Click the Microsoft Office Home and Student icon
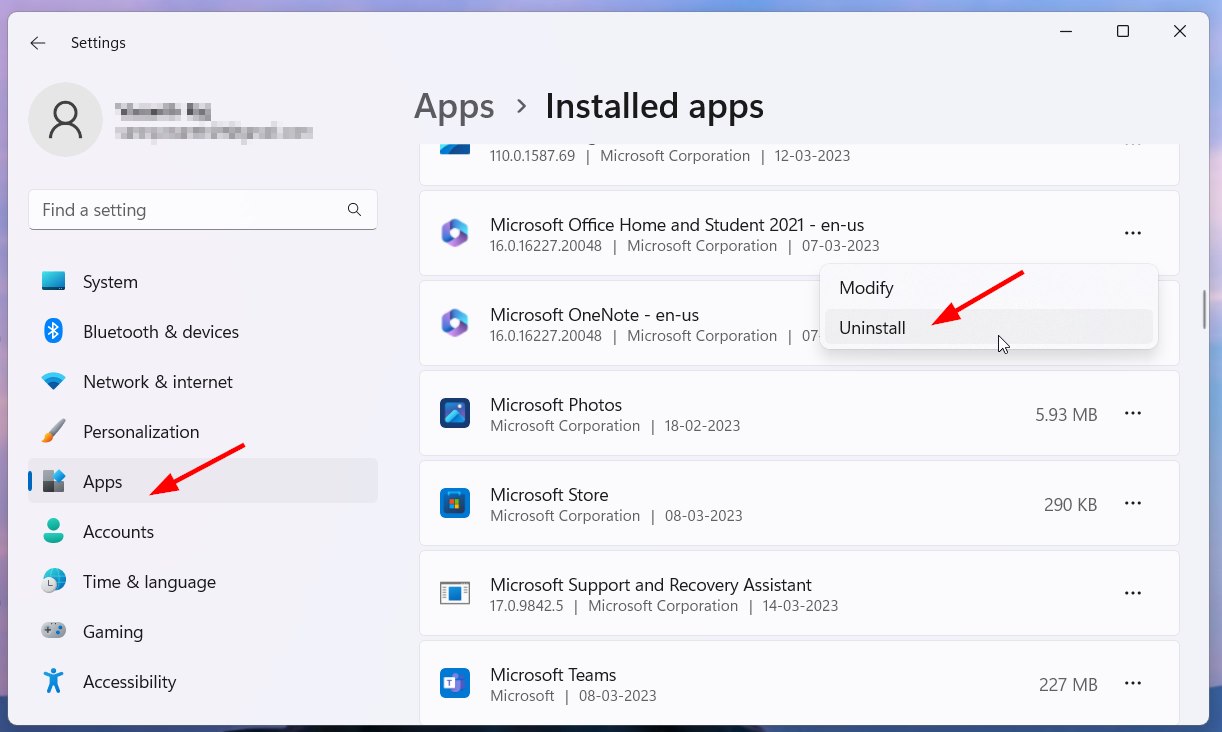1222x732 pixels. click(455, 233)
